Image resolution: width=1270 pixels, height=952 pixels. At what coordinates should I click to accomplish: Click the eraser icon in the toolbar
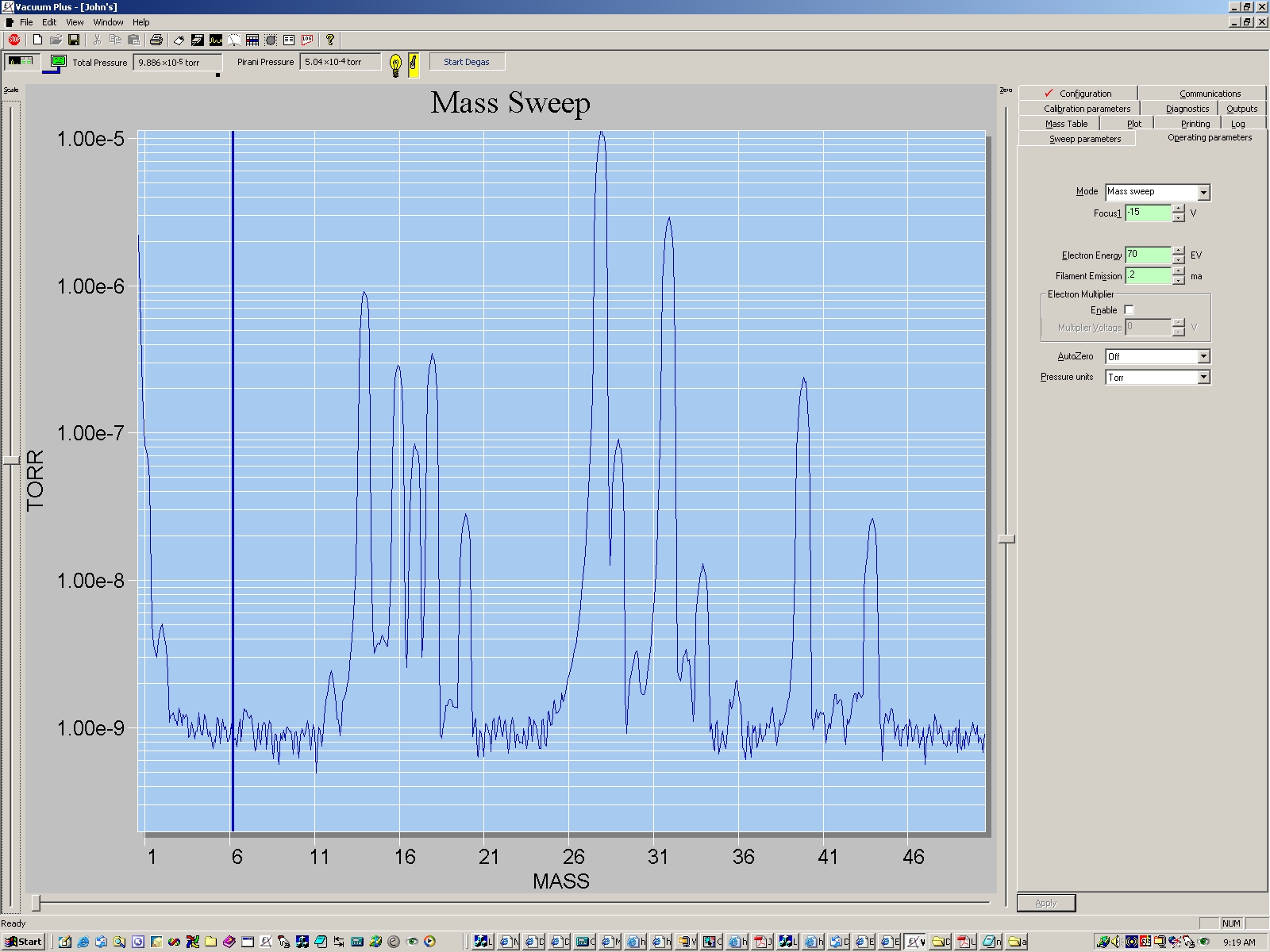[179, 40]
